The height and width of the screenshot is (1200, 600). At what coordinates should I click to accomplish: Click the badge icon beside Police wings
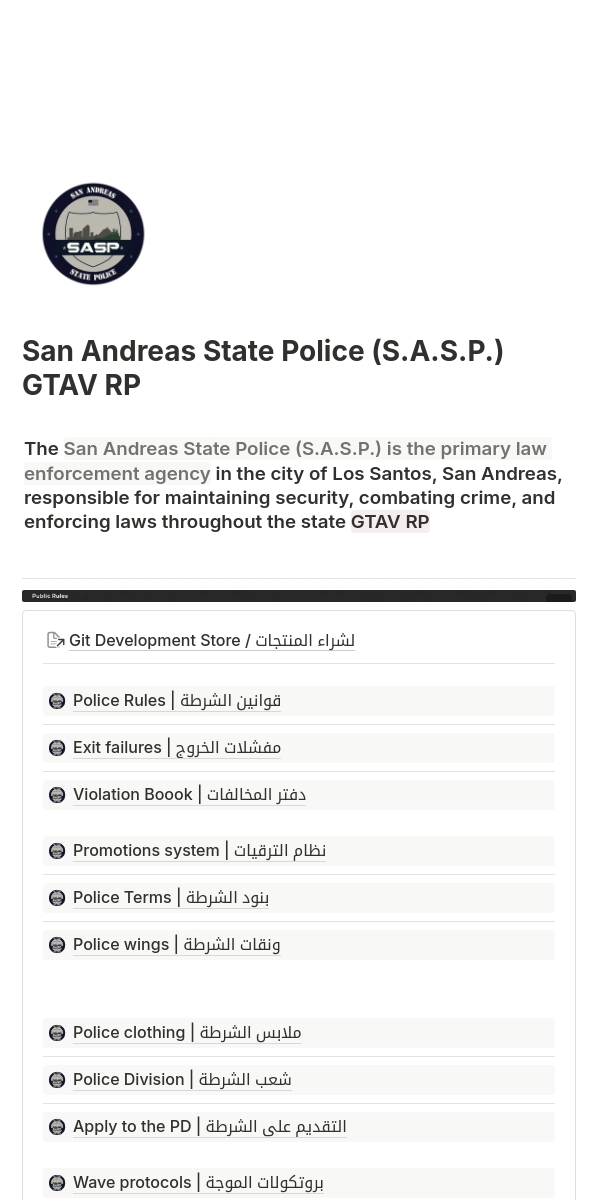pos(57,945)
